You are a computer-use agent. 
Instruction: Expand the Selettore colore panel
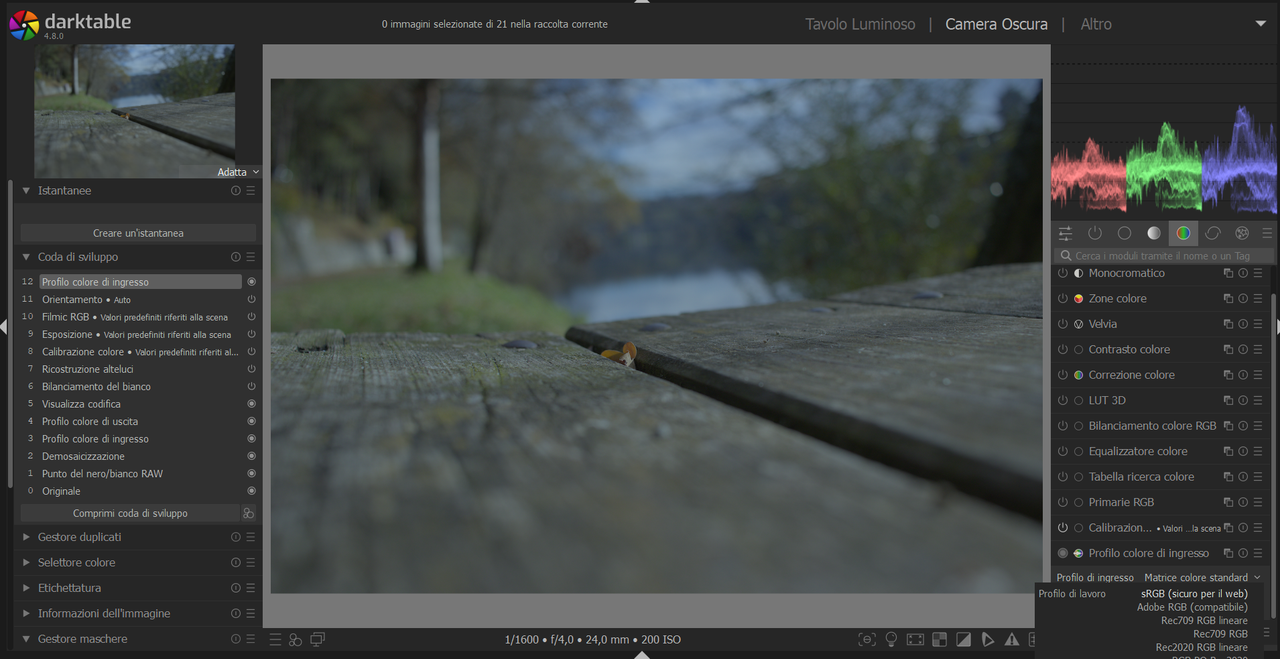[26, 562]
